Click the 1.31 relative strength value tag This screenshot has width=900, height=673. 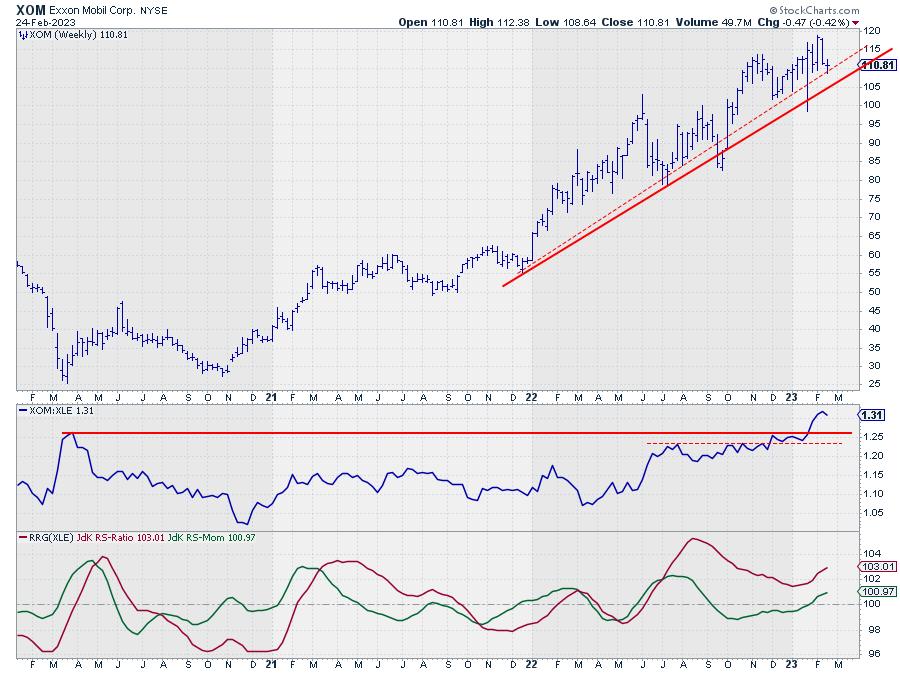point(872,415)
